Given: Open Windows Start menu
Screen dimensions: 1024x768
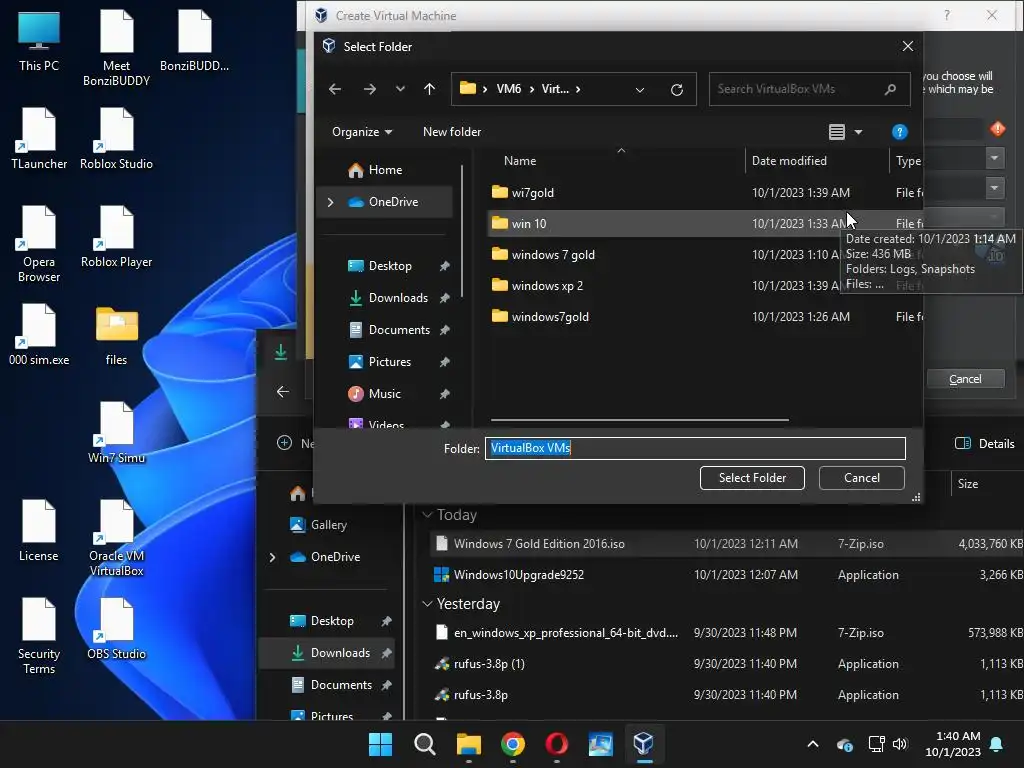Looking at the screenshot, I should (380, 744).
